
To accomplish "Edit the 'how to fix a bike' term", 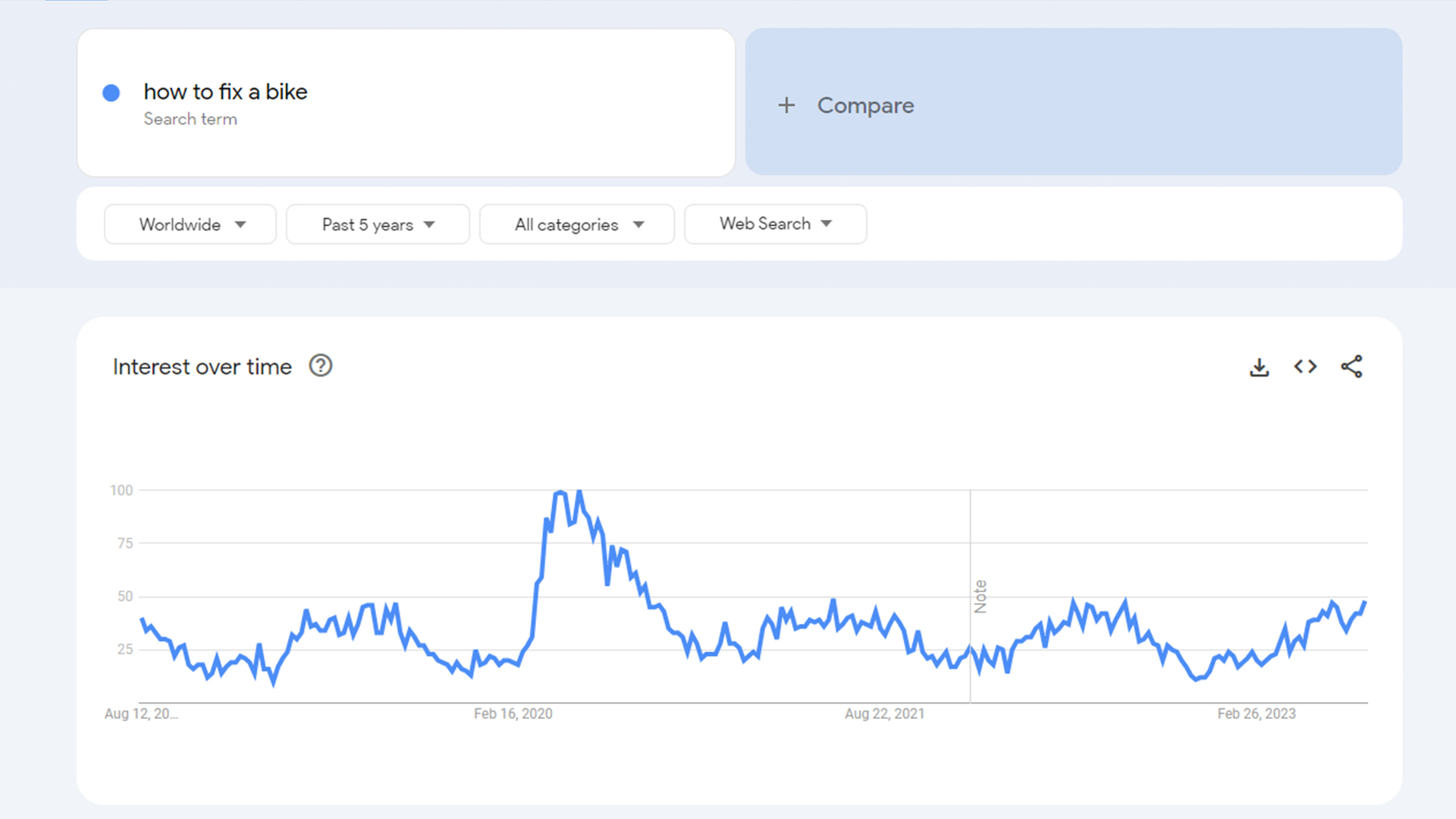I will [225, 92].
